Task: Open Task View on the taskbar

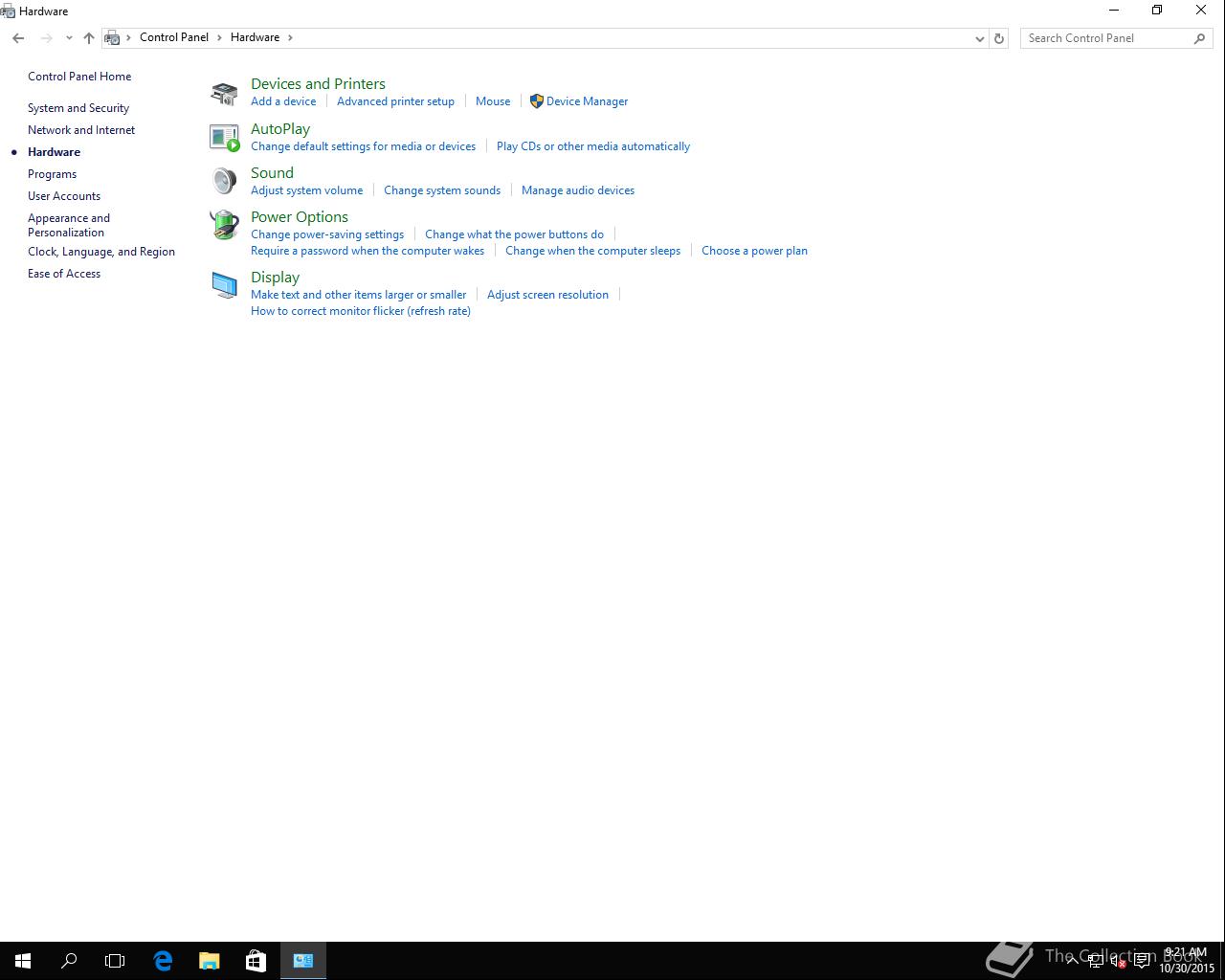Action: (115, 961)
